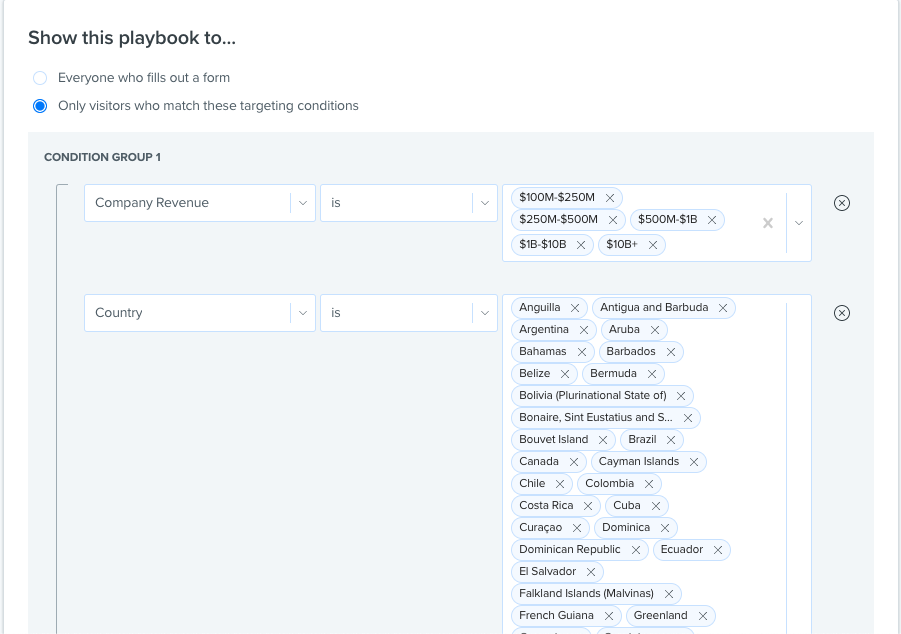The height and width of the screenshot is (634, 901).
Task: Remove the Bouvet Island tag
Action: [603, 440]
